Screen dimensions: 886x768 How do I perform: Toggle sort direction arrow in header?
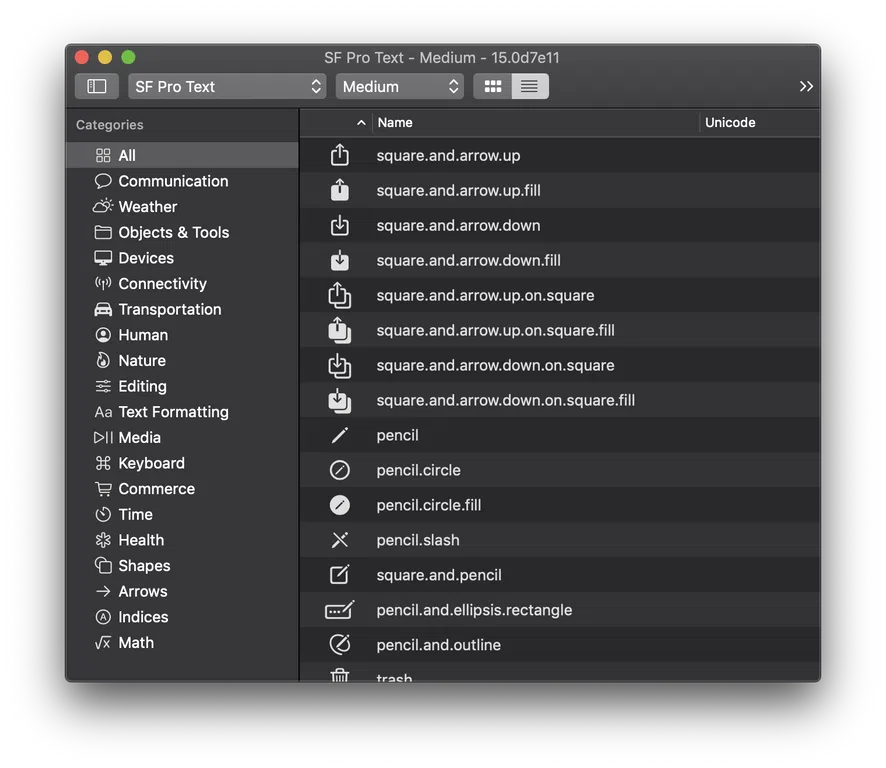coord(361,123)
